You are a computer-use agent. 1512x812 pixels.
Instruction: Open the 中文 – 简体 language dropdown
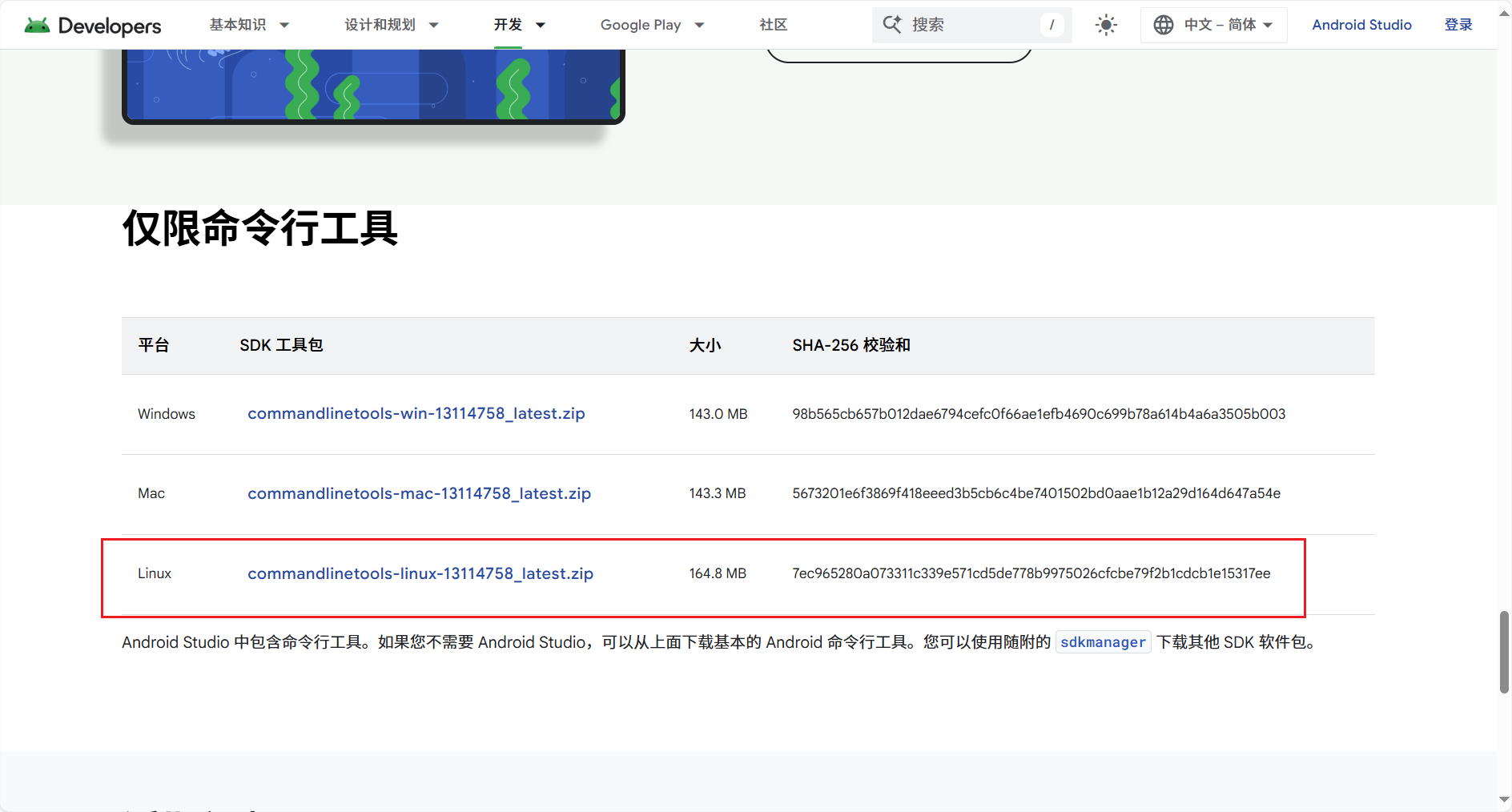click(1214, 25)
